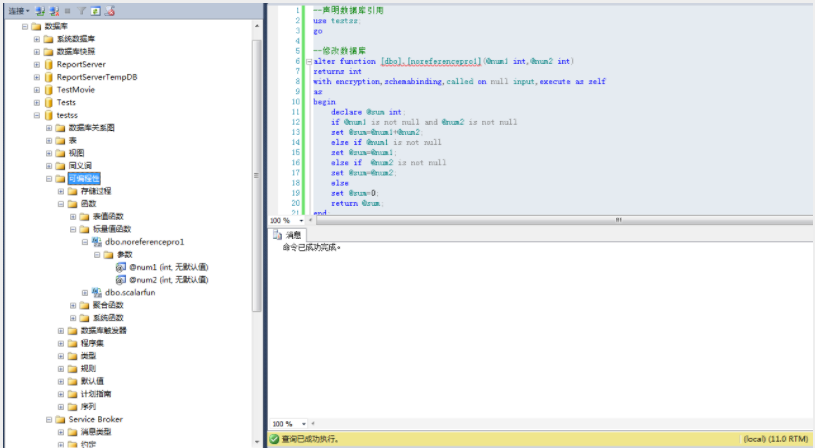Expand the 数据库关系图 node

tap(49, 128)
